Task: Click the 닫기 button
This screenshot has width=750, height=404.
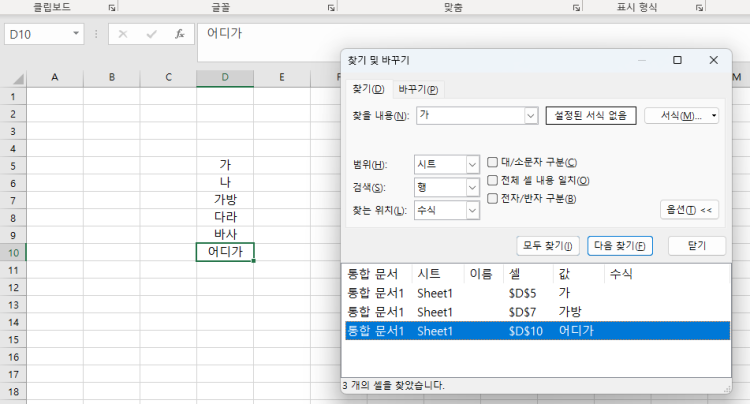Action: [x=696, y=246]
